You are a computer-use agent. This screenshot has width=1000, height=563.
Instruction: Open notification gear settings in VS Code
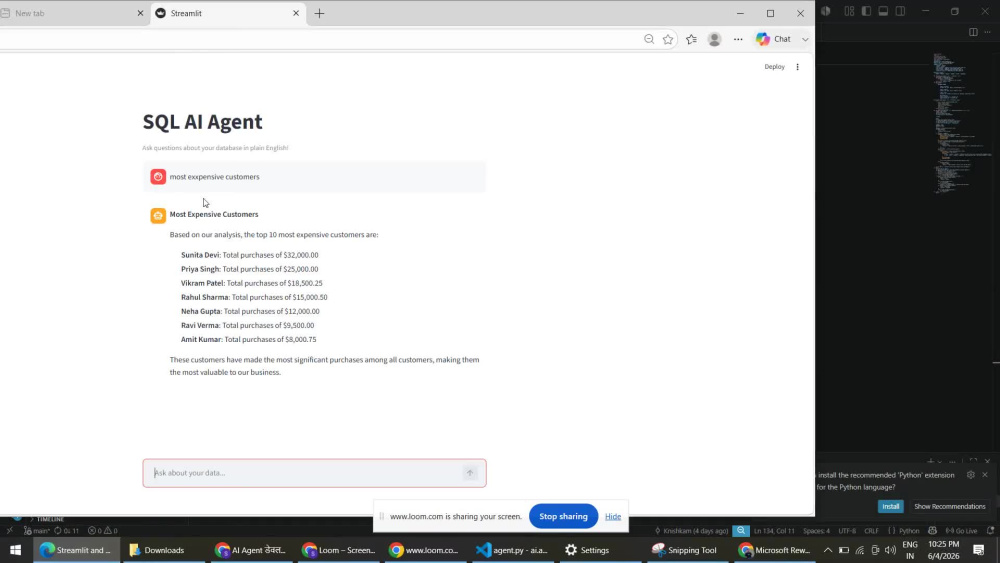(971, 475)
